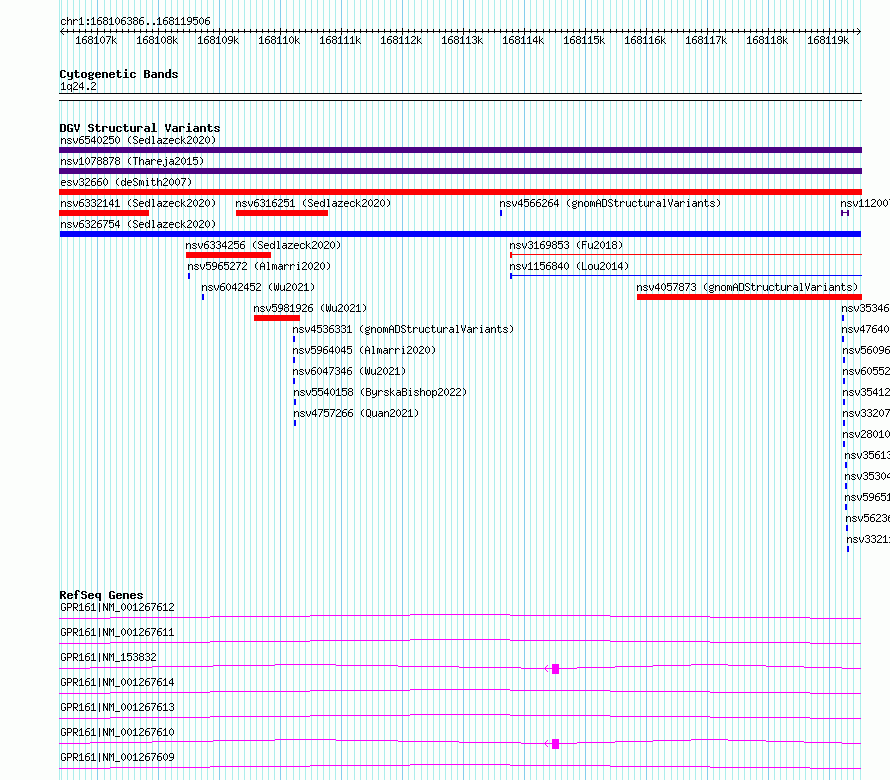Click the red bar under nsv6332141
The width and height of the screenshot is (890, 780).
coord(104,213)
